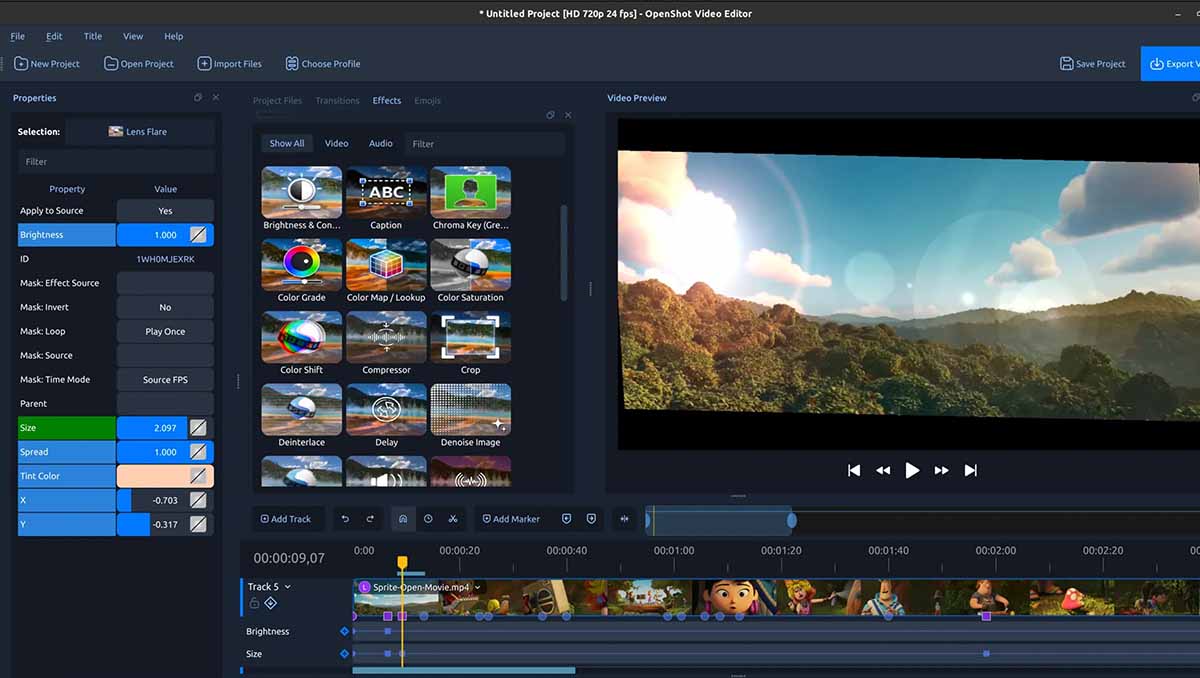Image resolution: width=1200 pixels, height=678 pixels.
Task: Open X keyframe curve button
Action: 199,500
